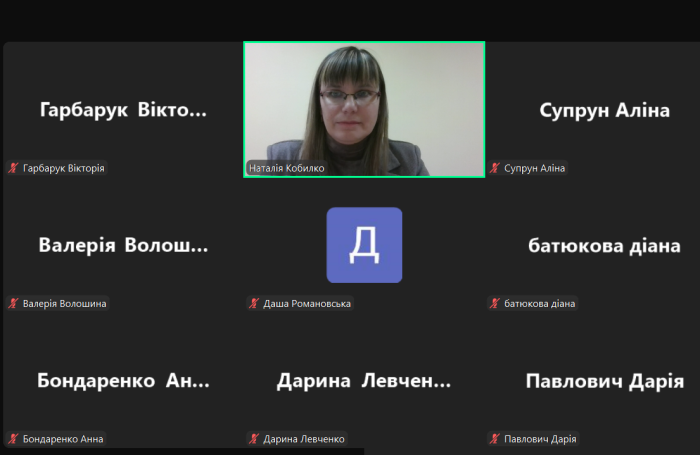Screen dimensions: 700x455
Task: Click muted mic icon beside Валерія Волошина label
Action: [x=14, y=303]
